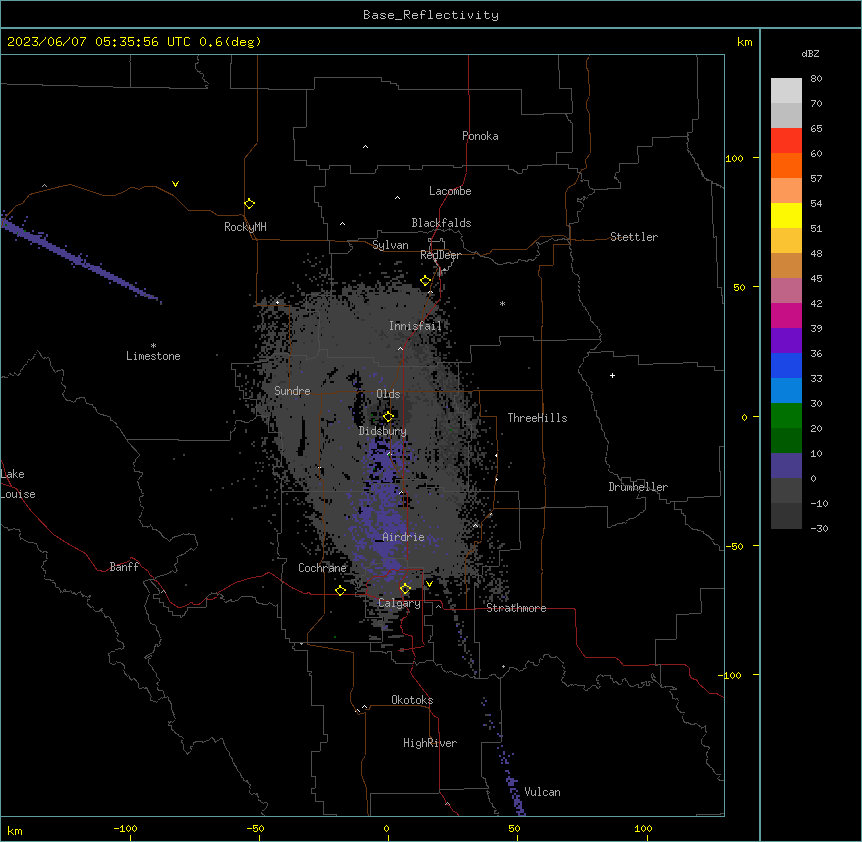Click the red 65 dBZ legend swatch
The height and width of the screenshot is (842, 862).
(x=786, y=140)
